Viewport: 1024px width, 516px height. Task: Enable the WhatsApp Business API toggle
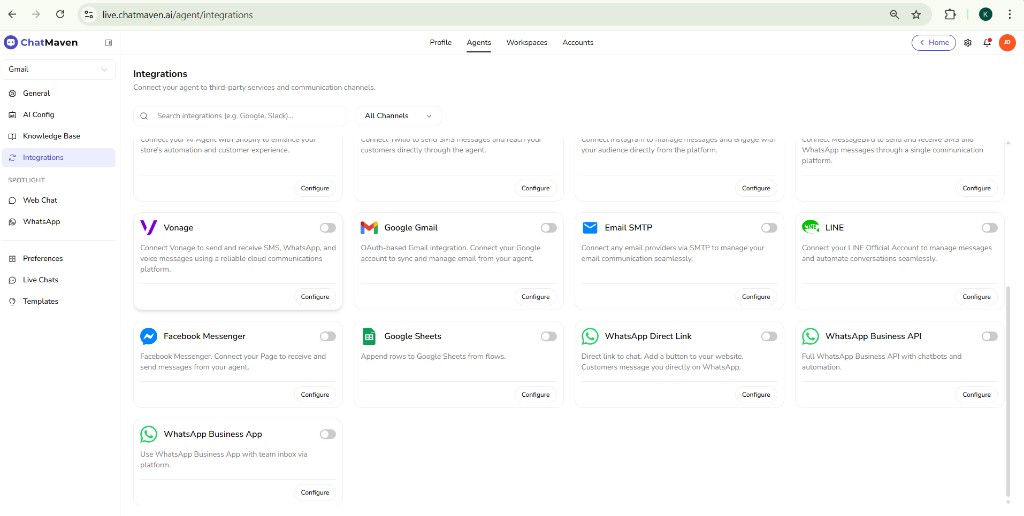tap(989, 336)
